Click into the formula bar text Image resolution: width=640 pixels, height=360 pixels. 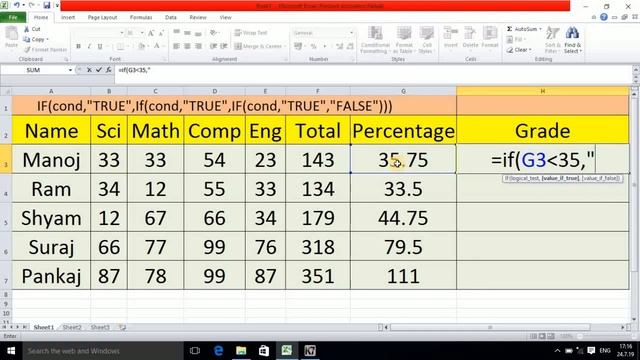[x=135, y=70]
